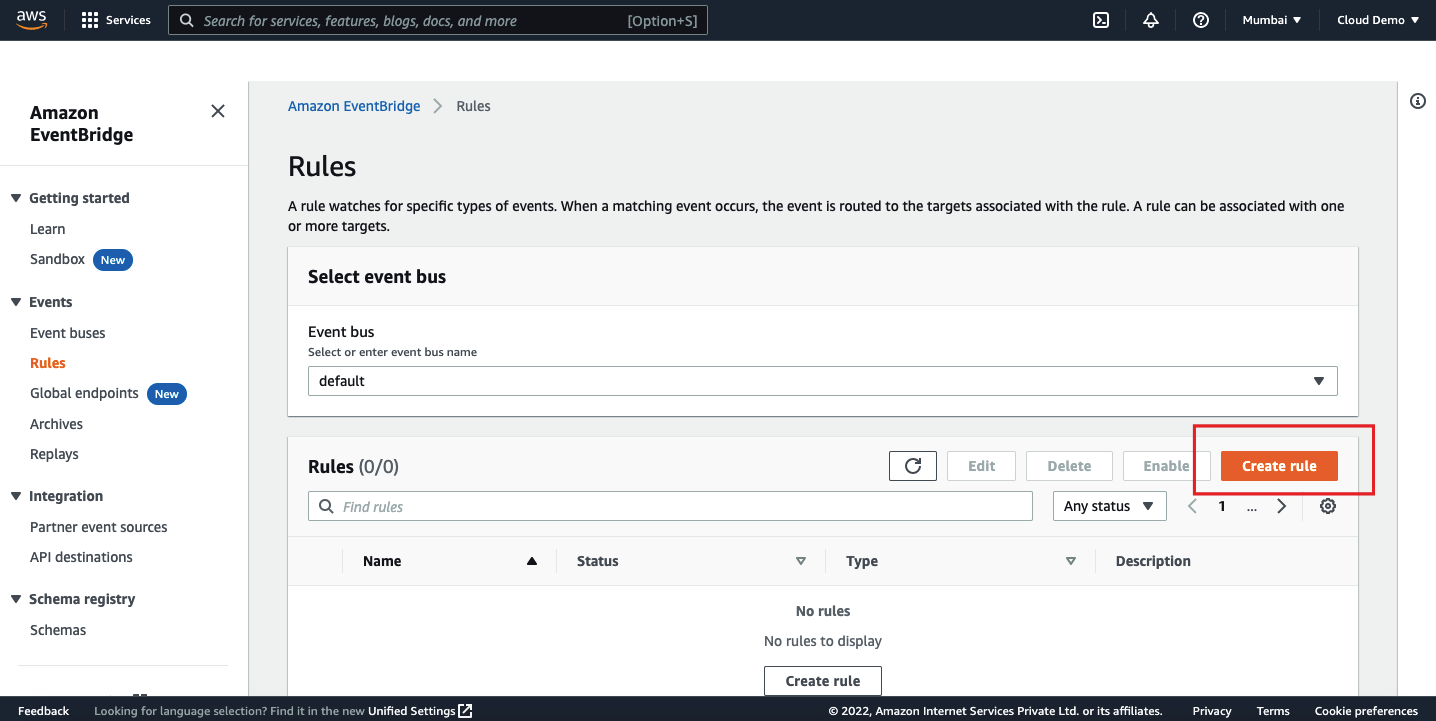Sort rules by the Status column arrow

point(800,561)
